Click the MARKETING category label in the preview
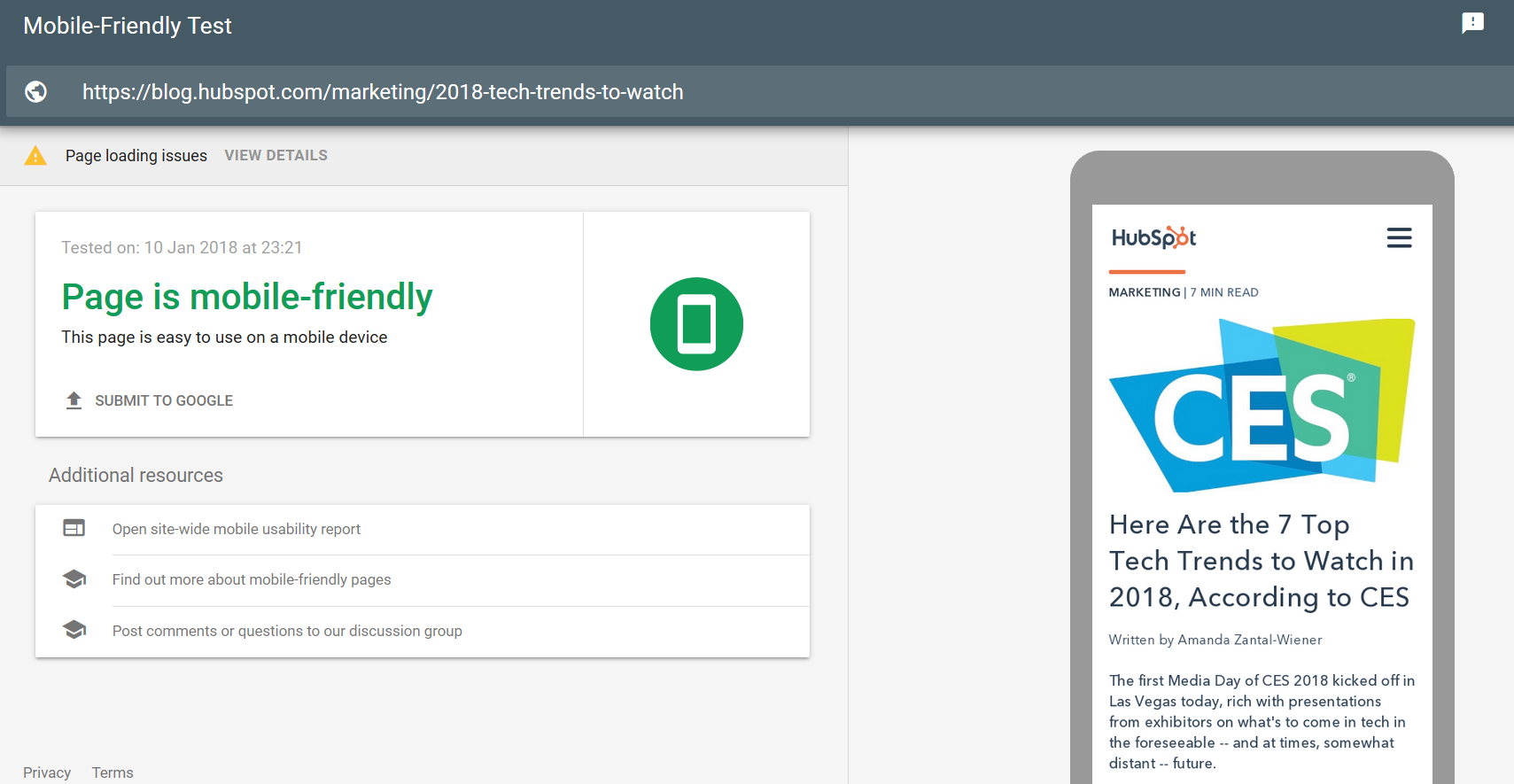Viewport: 1514px width, 784px height. pyautogui.click(x=1145, y=292)
